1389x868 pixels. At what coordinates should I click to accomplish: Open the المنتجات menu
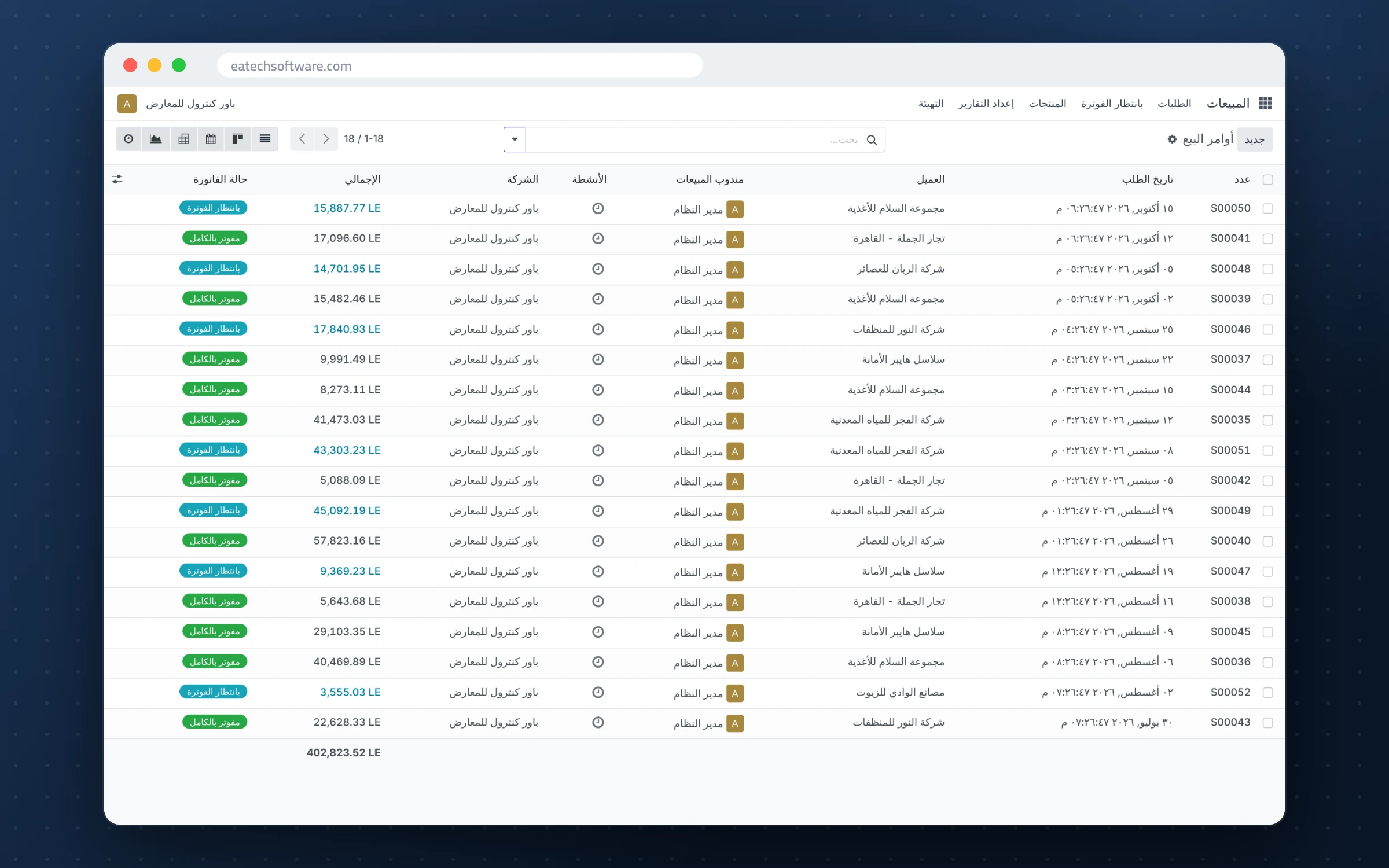click(1048, 104)
